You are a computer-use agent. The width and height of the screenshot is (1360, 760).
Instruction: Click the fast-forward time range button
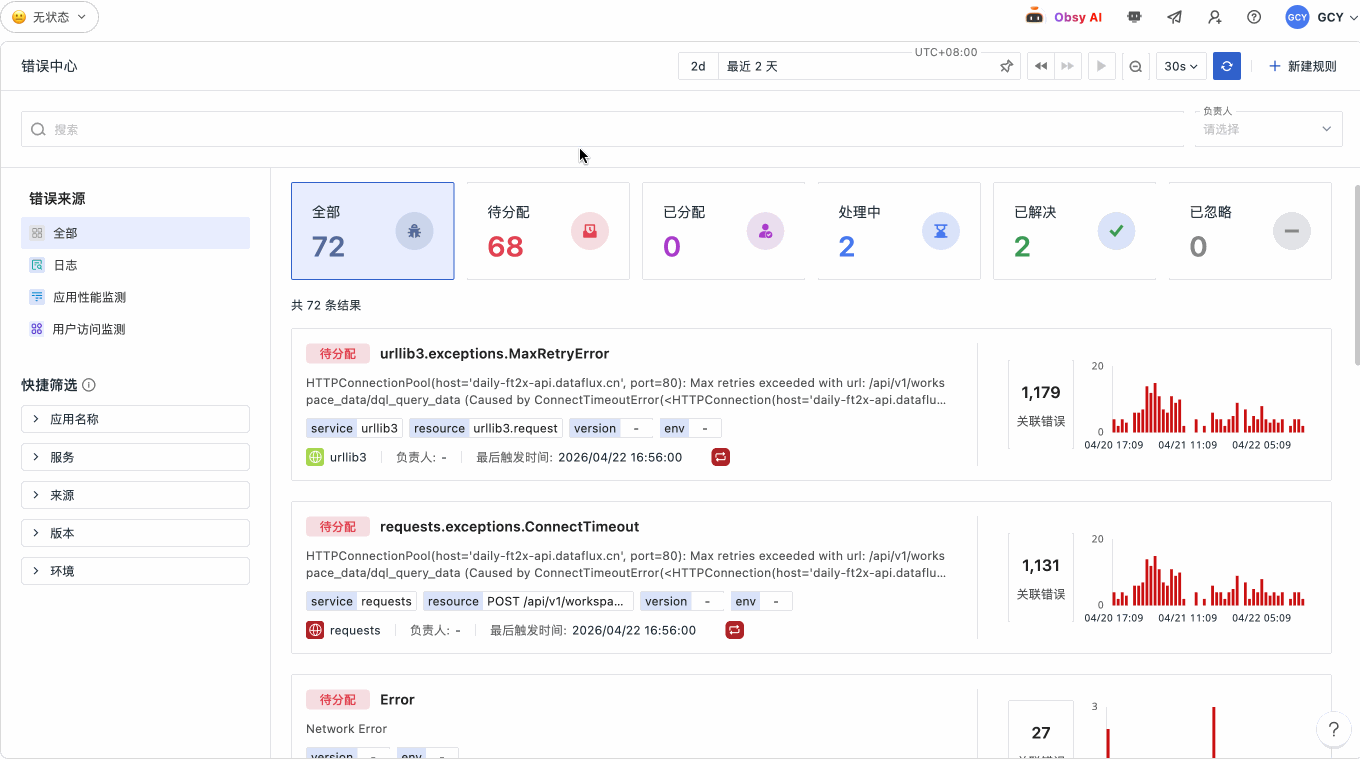tap(1068, 66)
